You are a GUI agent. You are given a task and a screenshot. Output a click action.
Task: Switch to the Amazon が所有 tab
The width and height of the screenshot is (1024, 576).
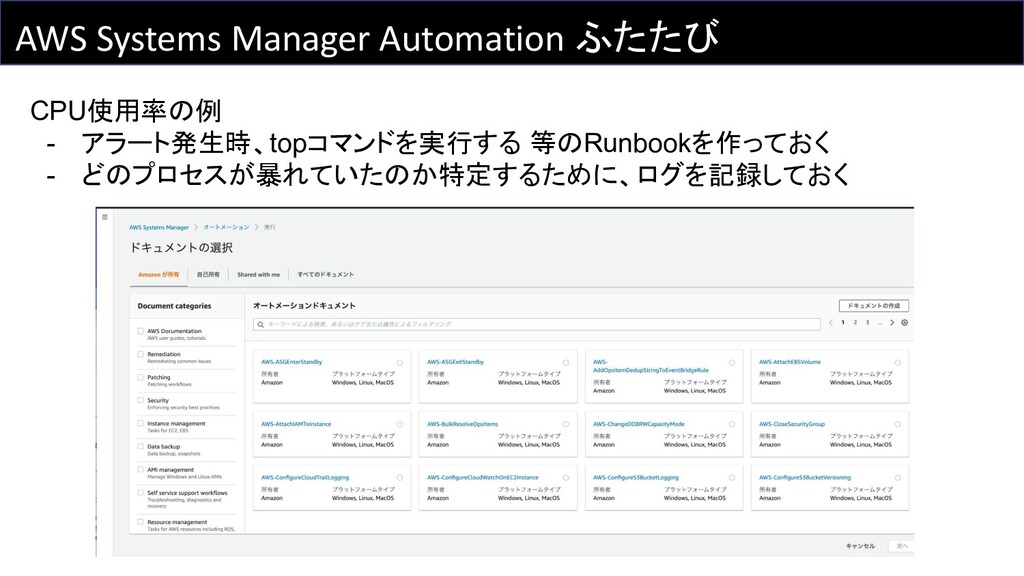pyautogui.click(x=159, y=275)
